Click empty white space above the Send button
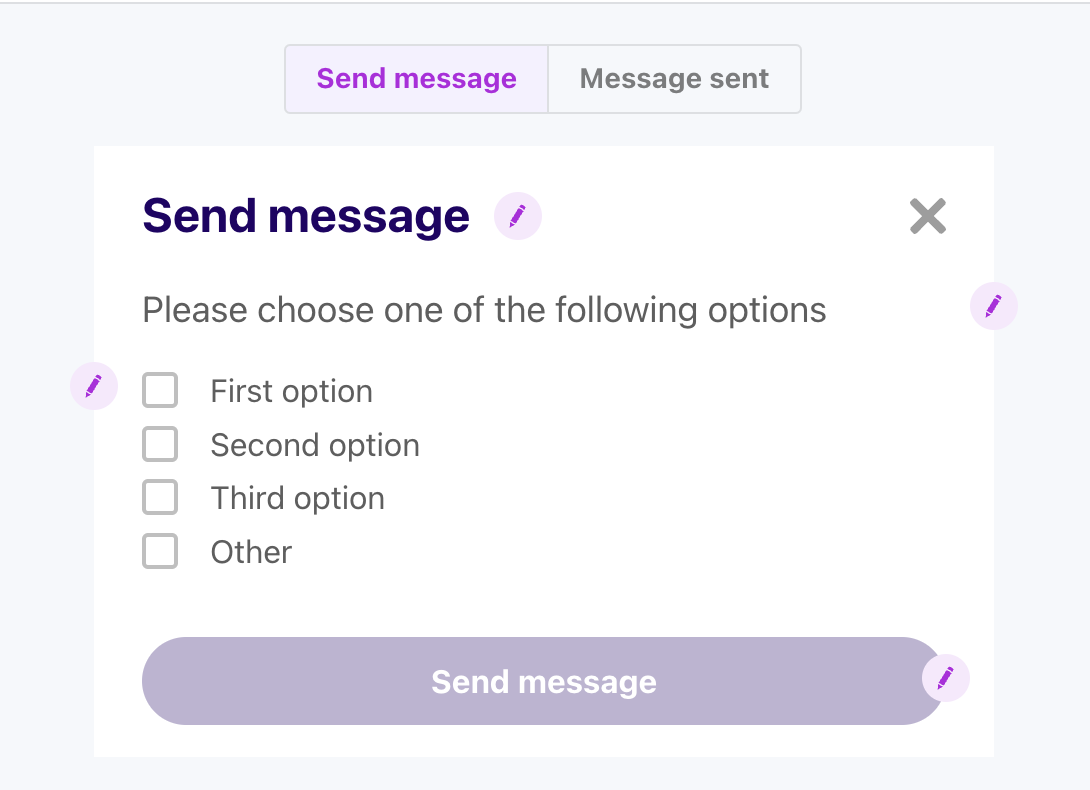The height and width of the screenshot is (790, 1090). [600, 600]
